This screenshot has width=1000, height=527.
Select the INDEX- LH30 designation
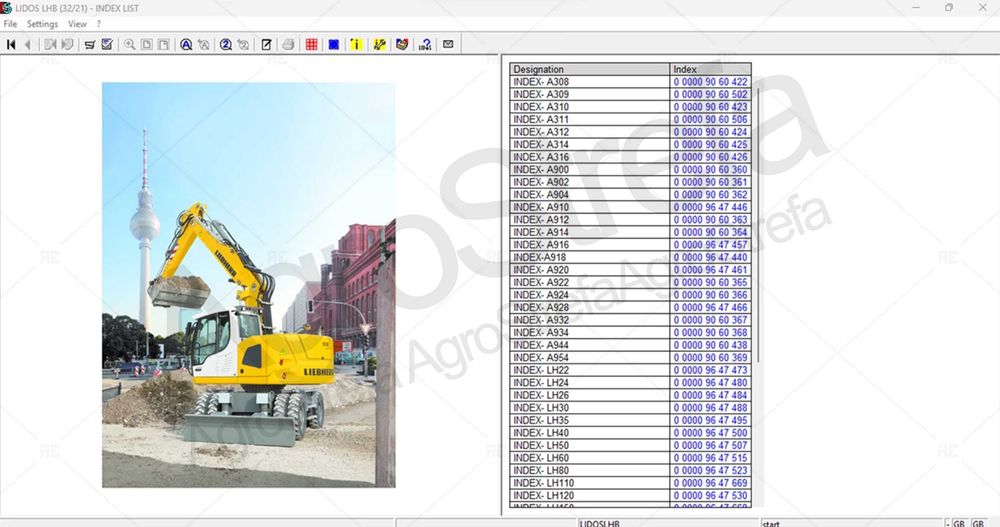click(x=541, y=408)
